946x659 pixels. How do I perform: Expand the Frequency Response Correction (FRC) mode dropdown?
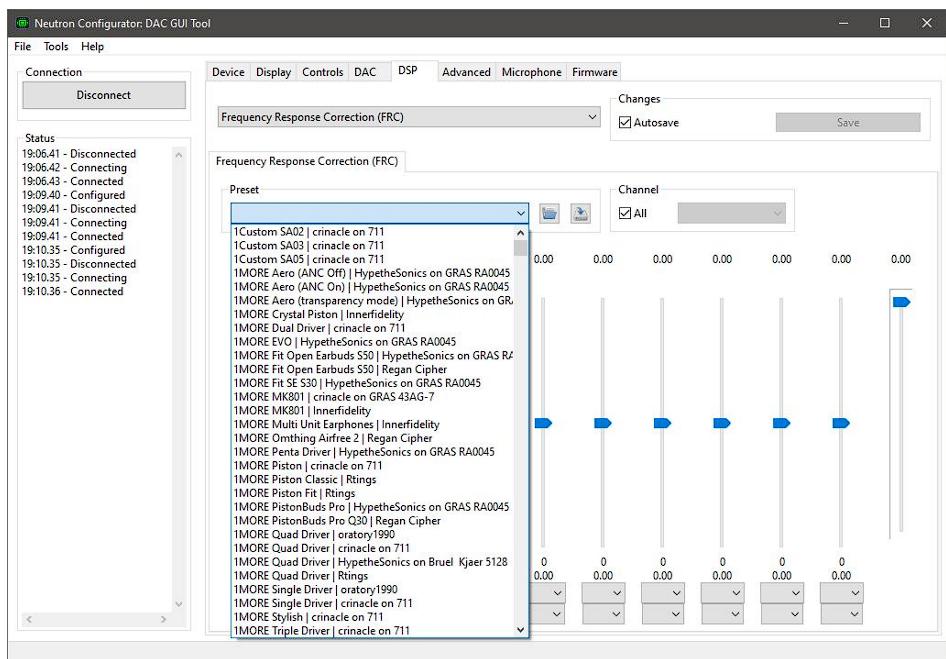(409, 117)
